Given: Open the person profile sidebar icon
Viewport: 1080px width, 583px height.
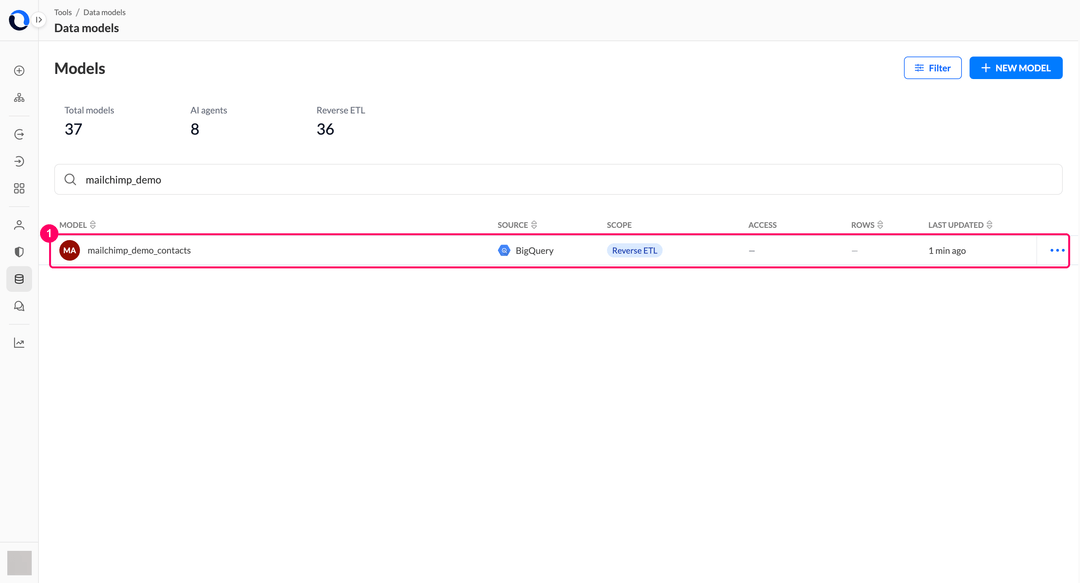Looking at the screenshot, I should coord(19,225).
